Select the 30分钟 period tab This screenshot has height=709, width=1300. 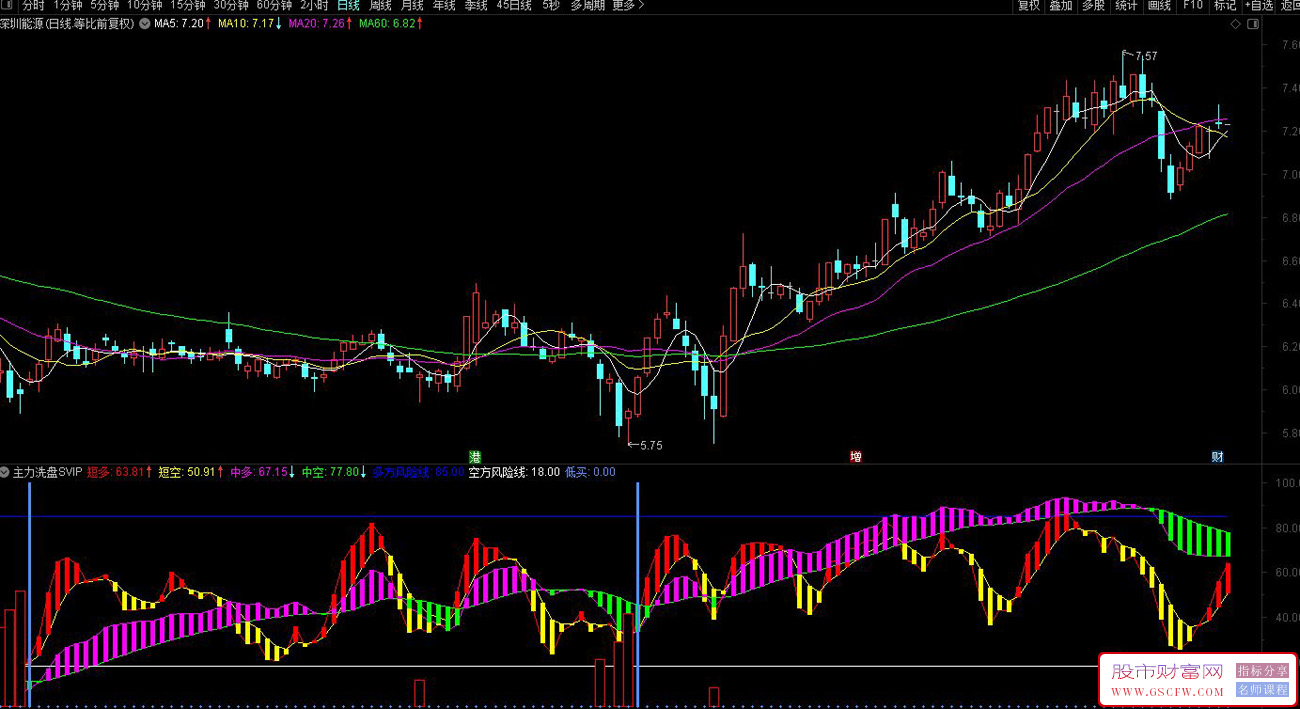230,6
